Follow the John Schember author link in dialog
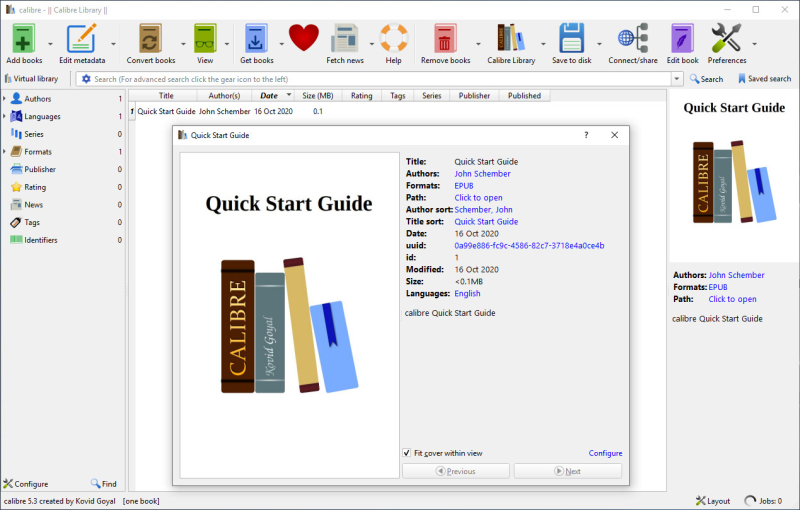800x510 pixels. 482,173
